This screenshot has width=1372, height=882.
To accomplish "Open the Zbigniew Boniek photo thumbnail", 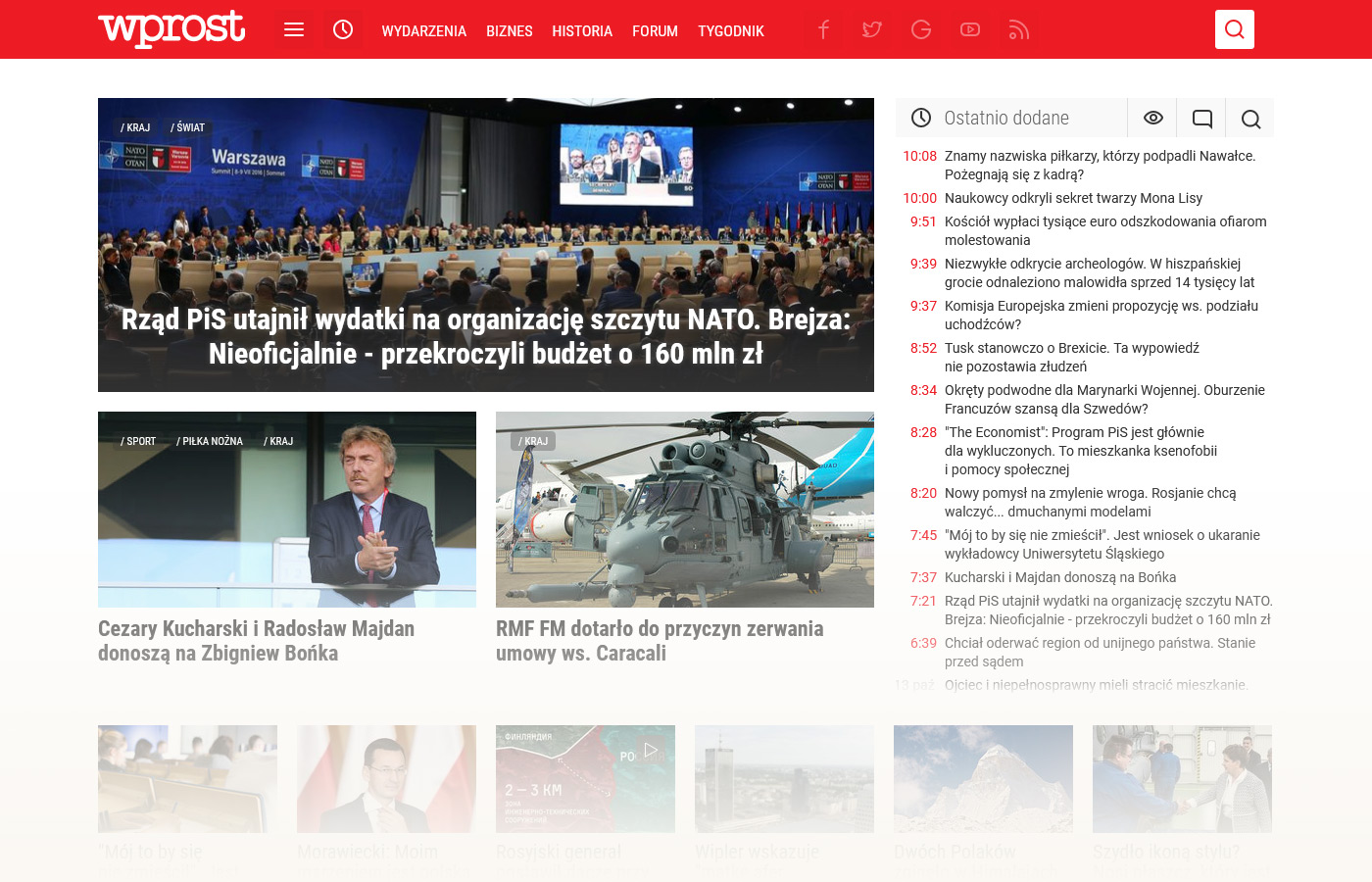I will point(287,510).
